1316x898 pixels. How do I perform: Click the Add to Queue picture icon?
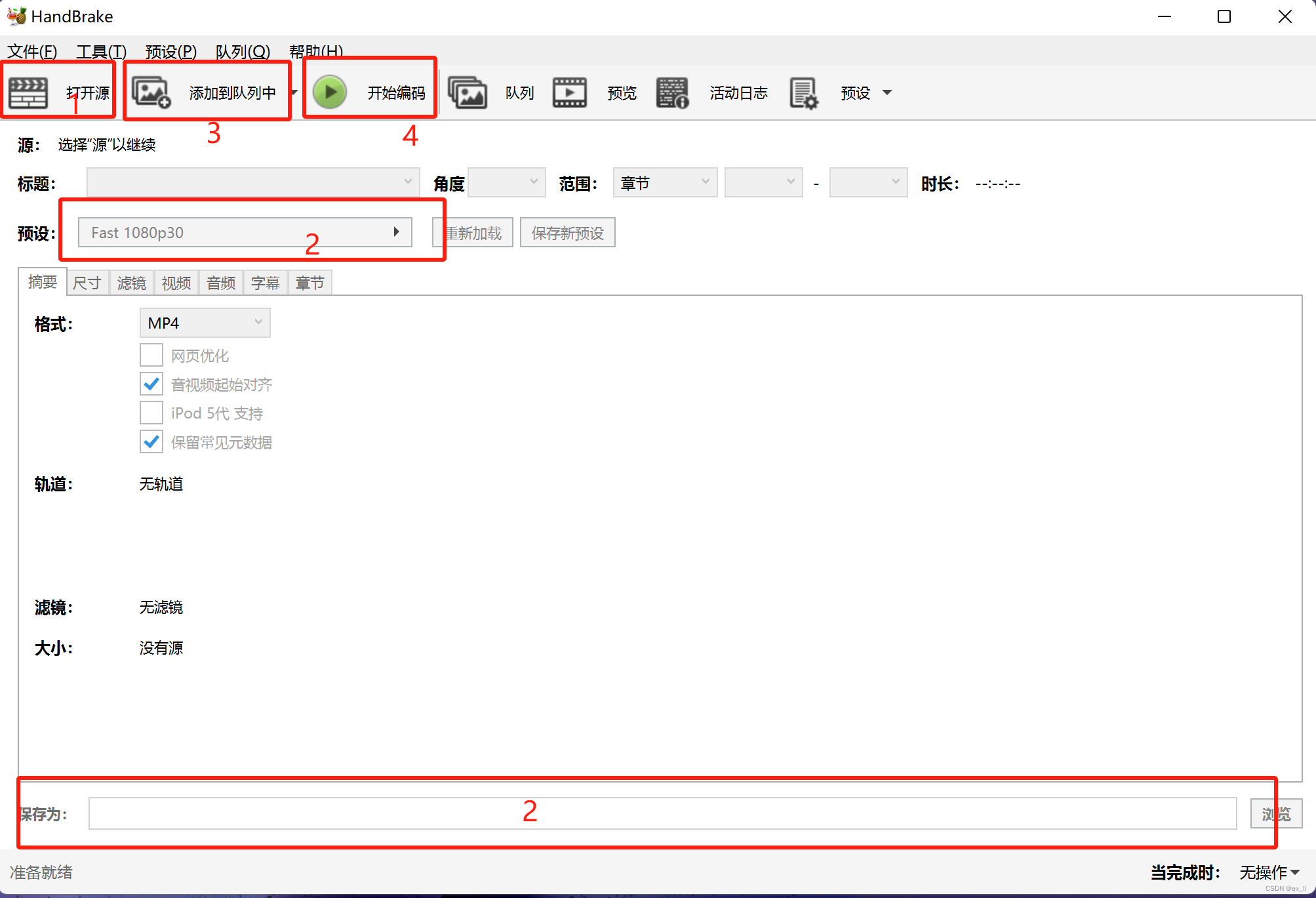point(151,92)
